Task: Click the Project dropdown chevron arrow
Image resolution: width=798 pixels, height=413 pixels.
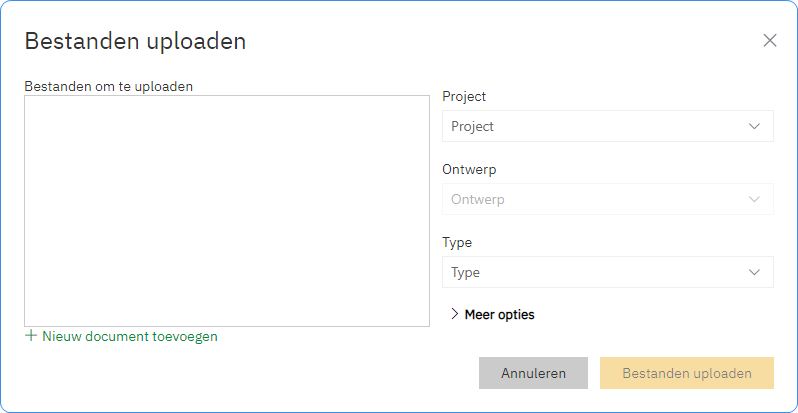Action: 754,126
